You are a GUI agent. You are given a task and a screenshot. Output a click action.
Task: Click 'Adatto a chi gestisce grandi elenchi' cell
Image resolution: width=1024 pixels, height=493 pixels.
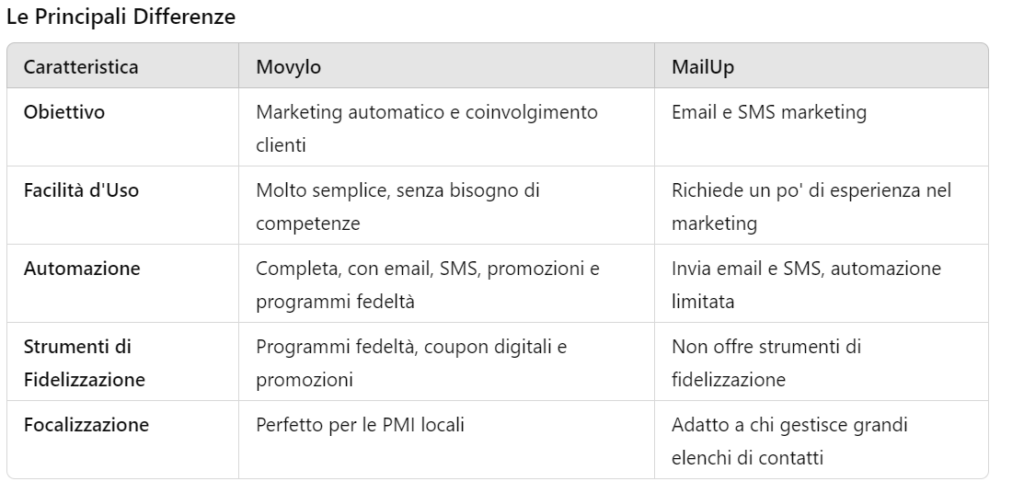coord(790,441)
